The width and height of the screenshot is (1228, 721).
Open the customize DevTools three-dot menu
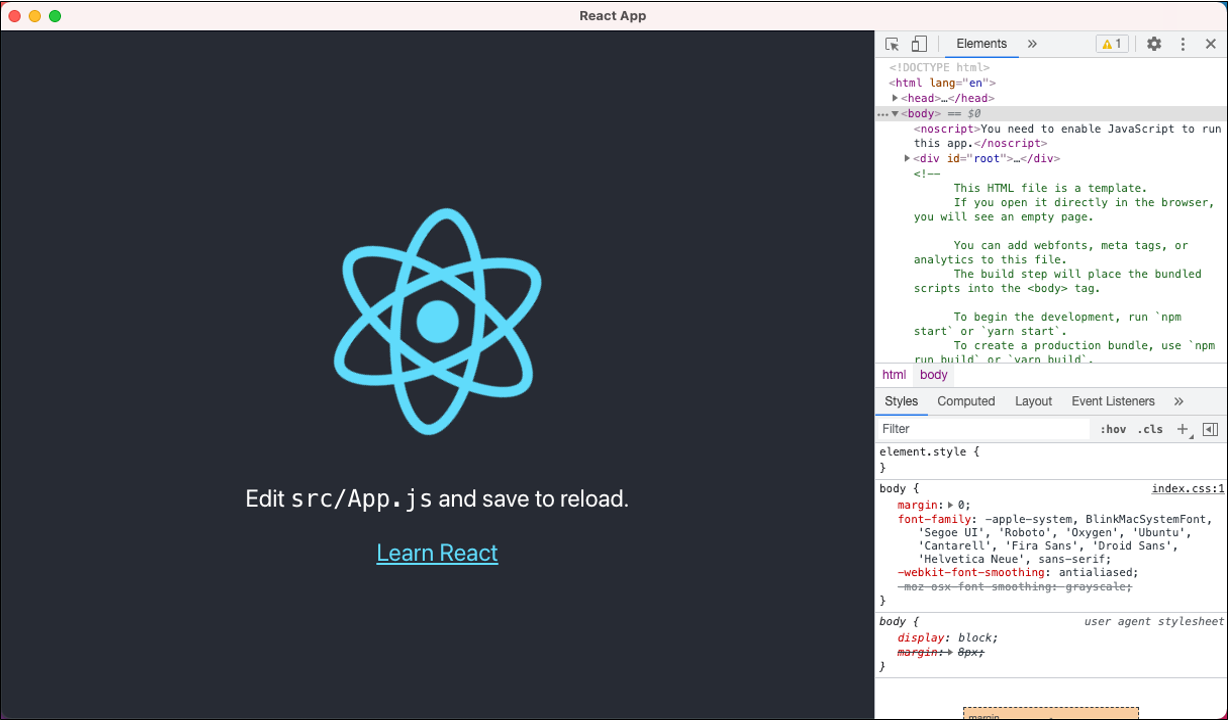(x=1182, y=43)
